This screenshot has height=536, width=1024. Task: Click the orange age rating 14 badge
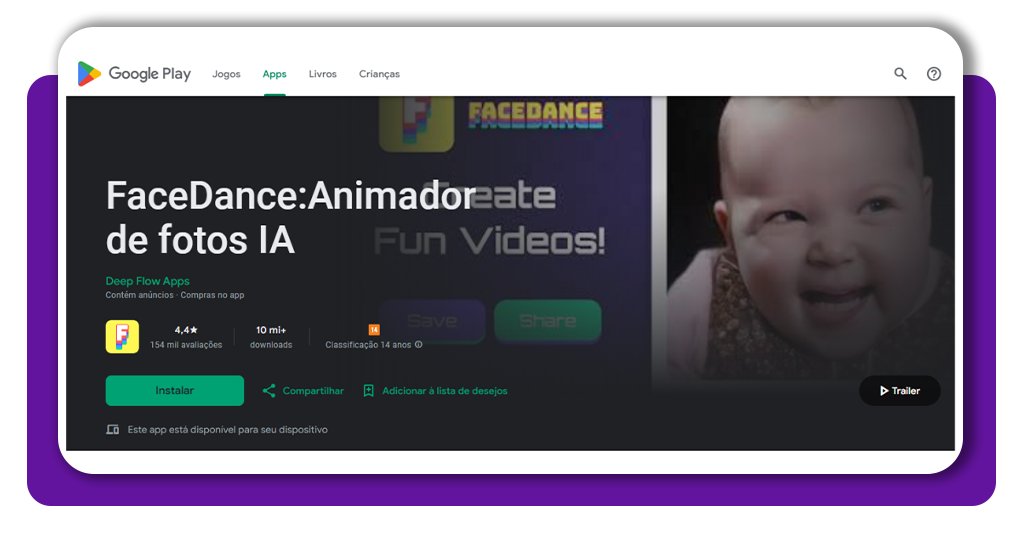[374, 329]
